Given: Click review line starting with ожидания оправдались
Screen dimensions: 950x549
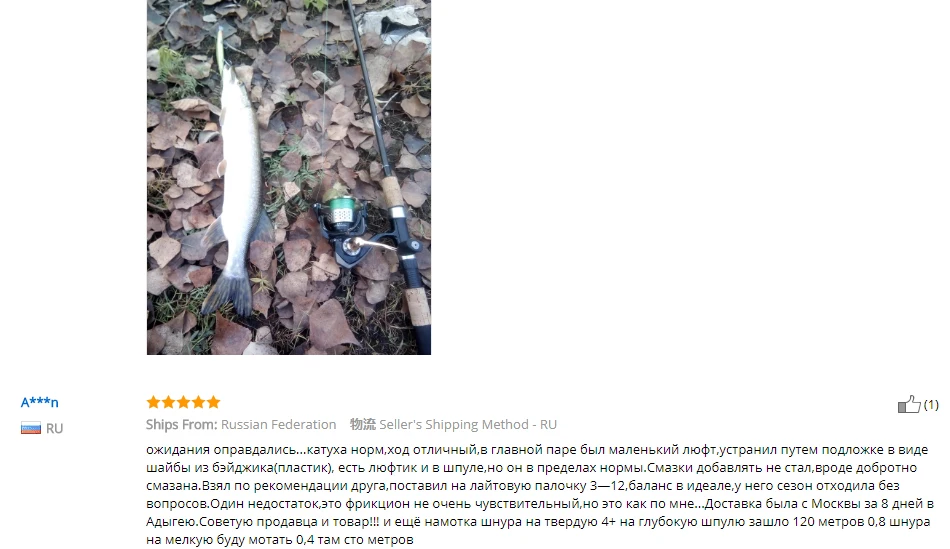Looking at the screenshot, I should (x=537, y=450).
